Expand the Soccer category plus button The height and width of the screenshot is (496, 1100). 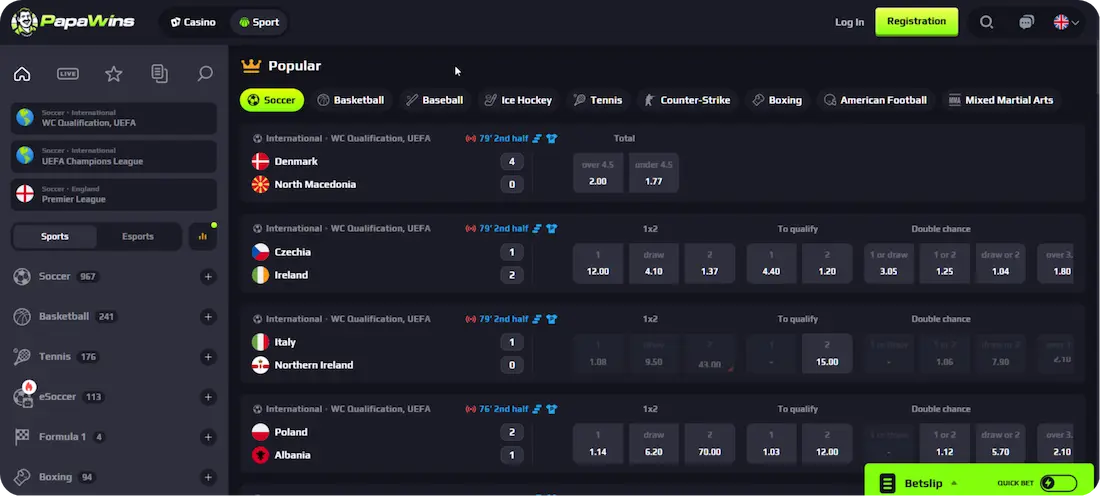pos(208,276)
